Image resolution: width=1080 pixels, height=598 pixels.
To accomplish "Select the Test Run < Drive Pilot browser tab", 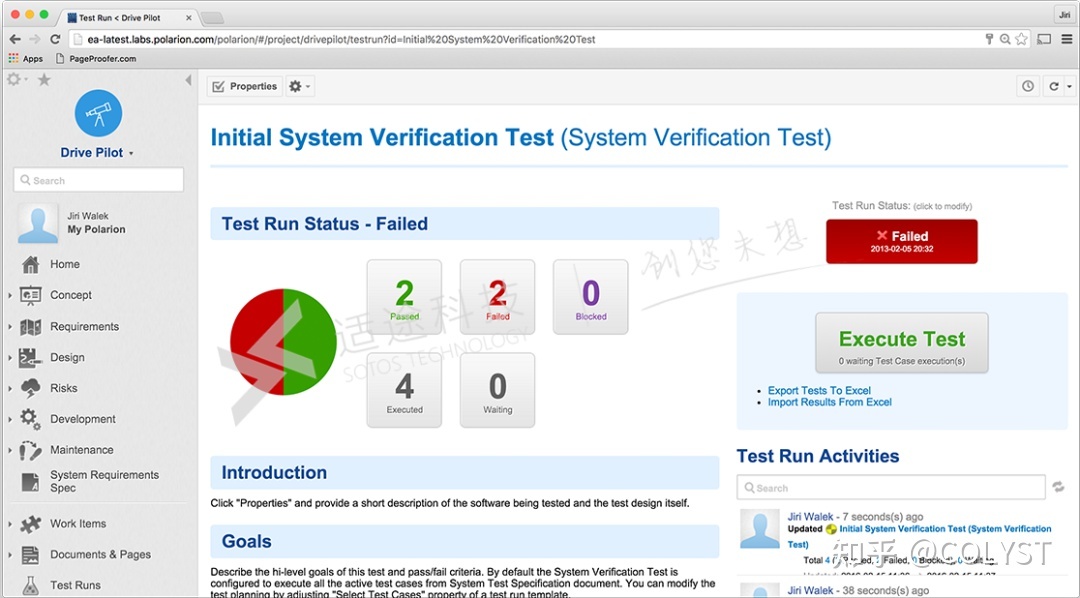I will [129, 17].
